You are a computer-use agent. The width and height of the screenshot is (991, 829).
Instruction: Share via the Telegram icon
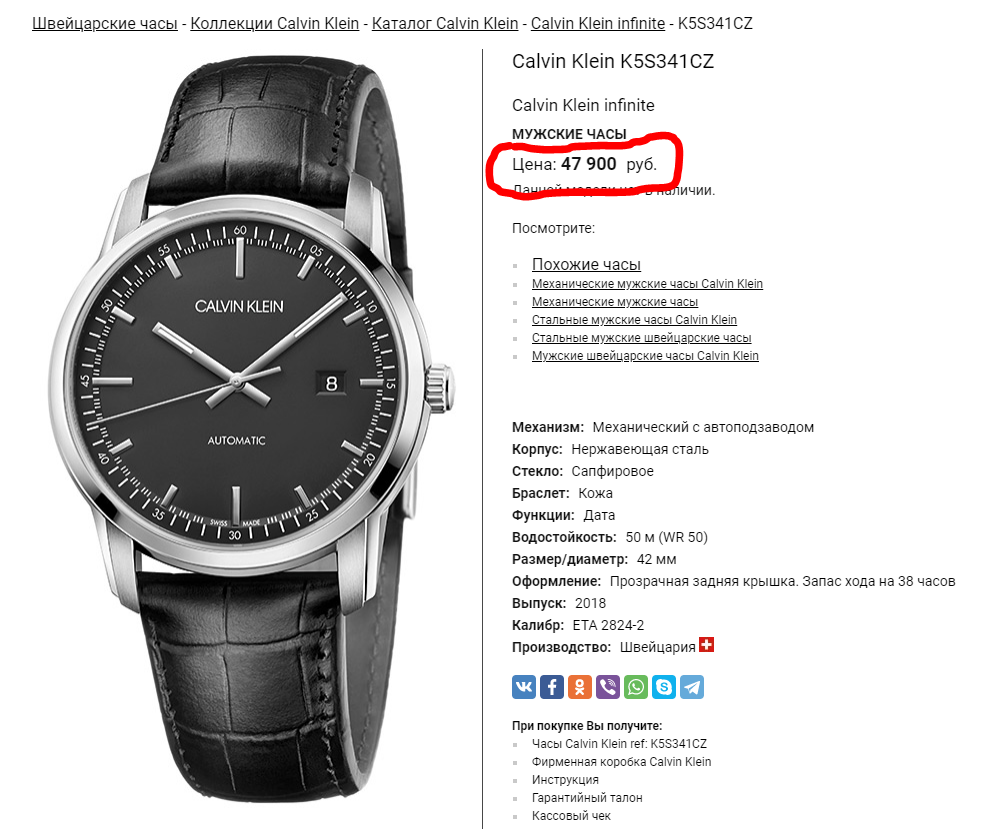pos(692,687)
